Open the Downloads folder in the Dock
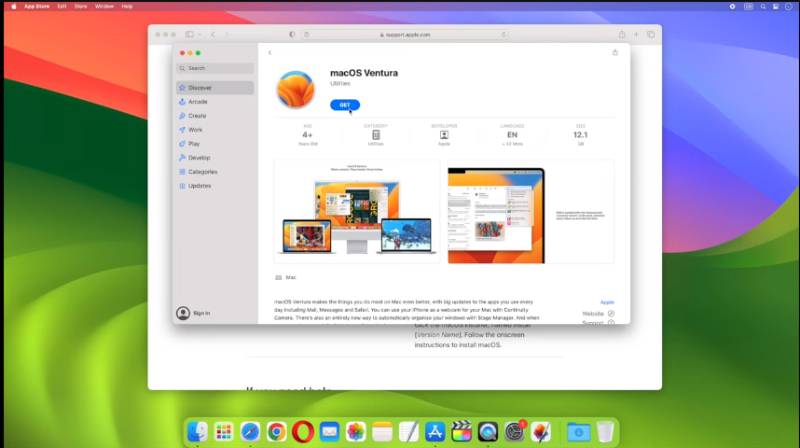 [578, 432]
